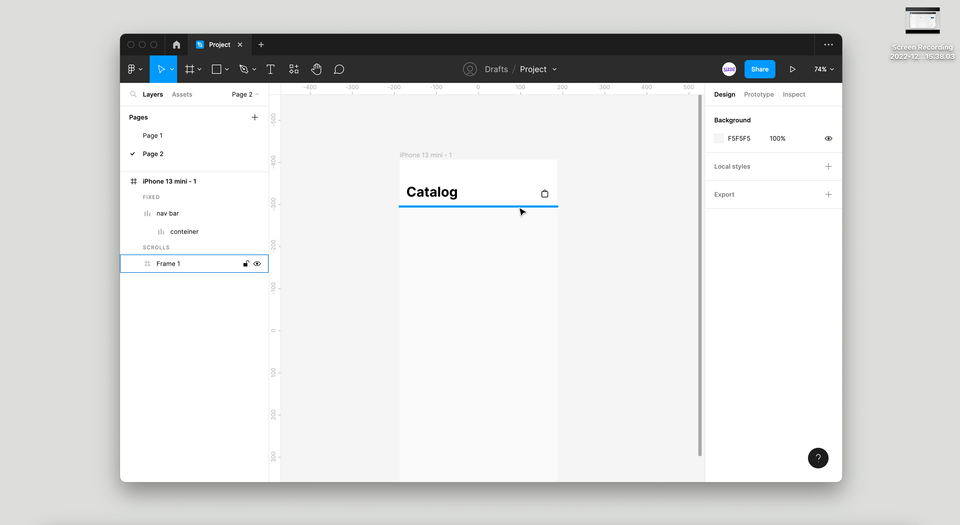Select the Rectangle shape tool
Image resolution: width=960 pixels, height=525 pixels.
[216, 69]
